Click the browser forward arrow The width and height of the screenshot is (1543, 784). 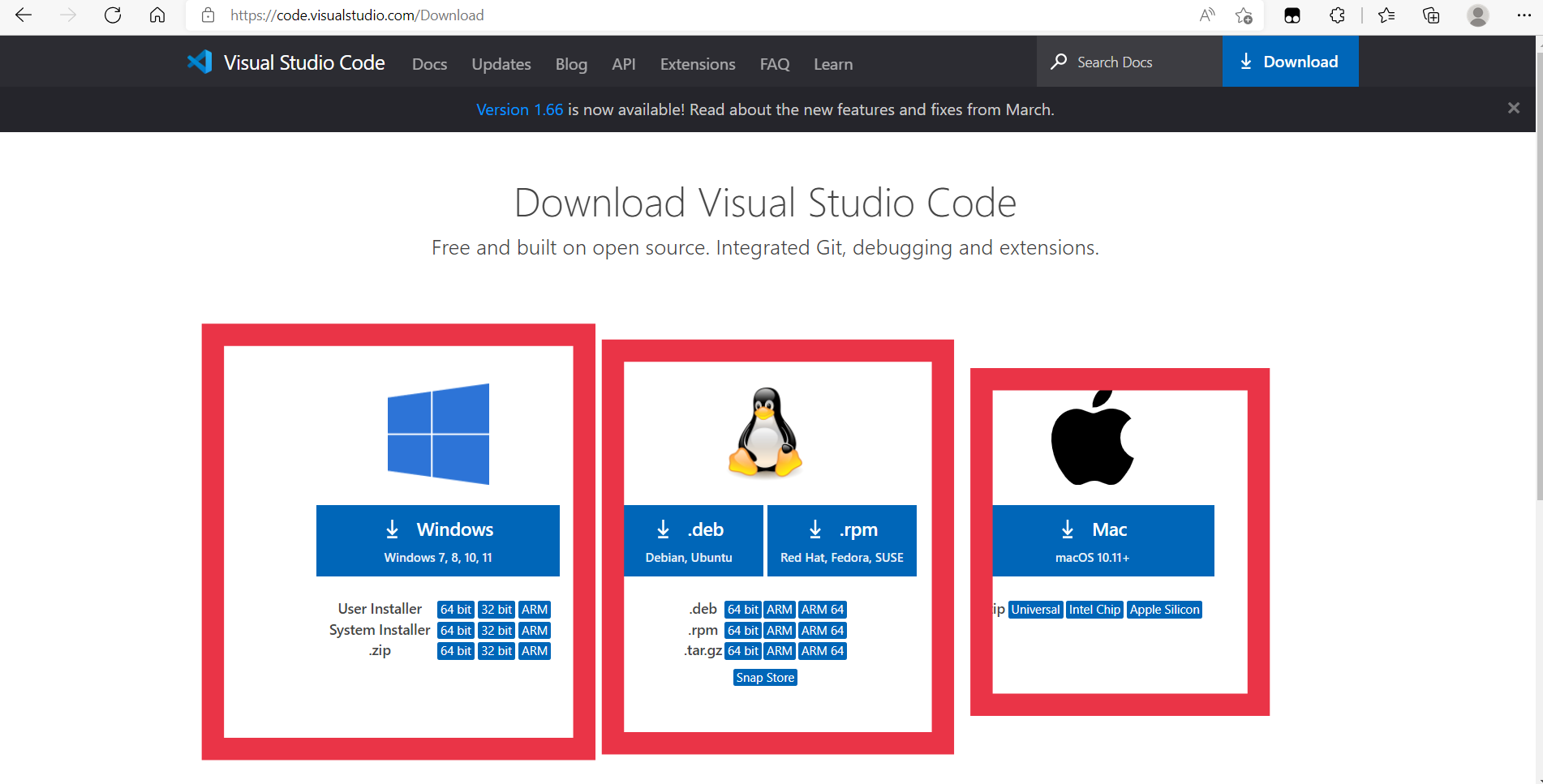[x=69, y=15]
